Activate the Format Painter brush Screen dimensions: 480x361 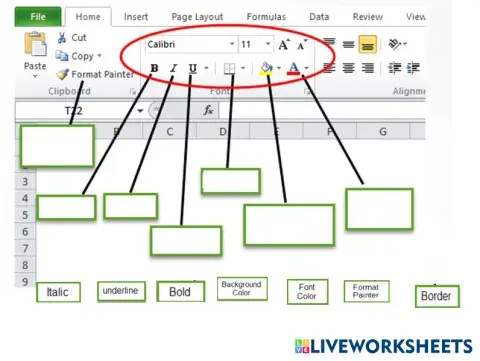tap(62, 74)
